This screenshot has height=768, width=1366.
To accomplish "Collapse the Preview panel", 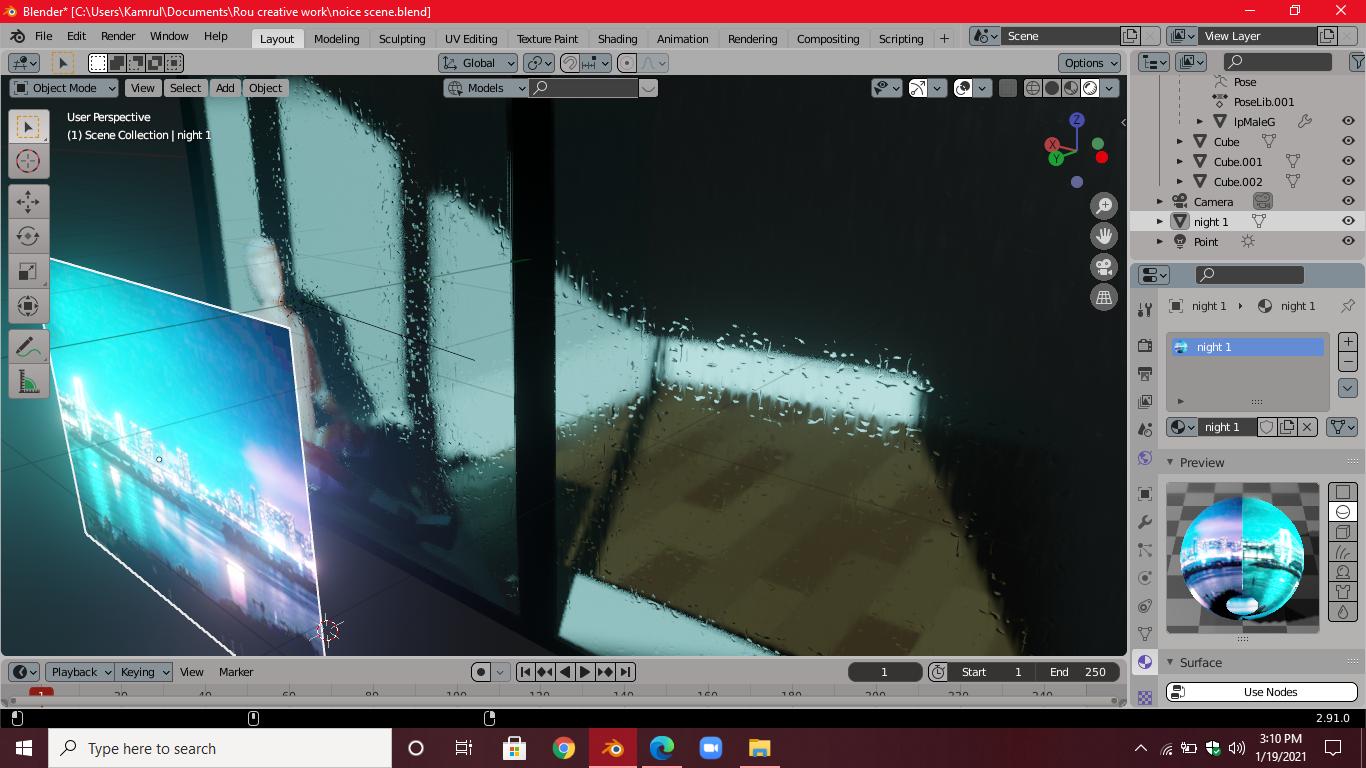I will point(1170,463).
